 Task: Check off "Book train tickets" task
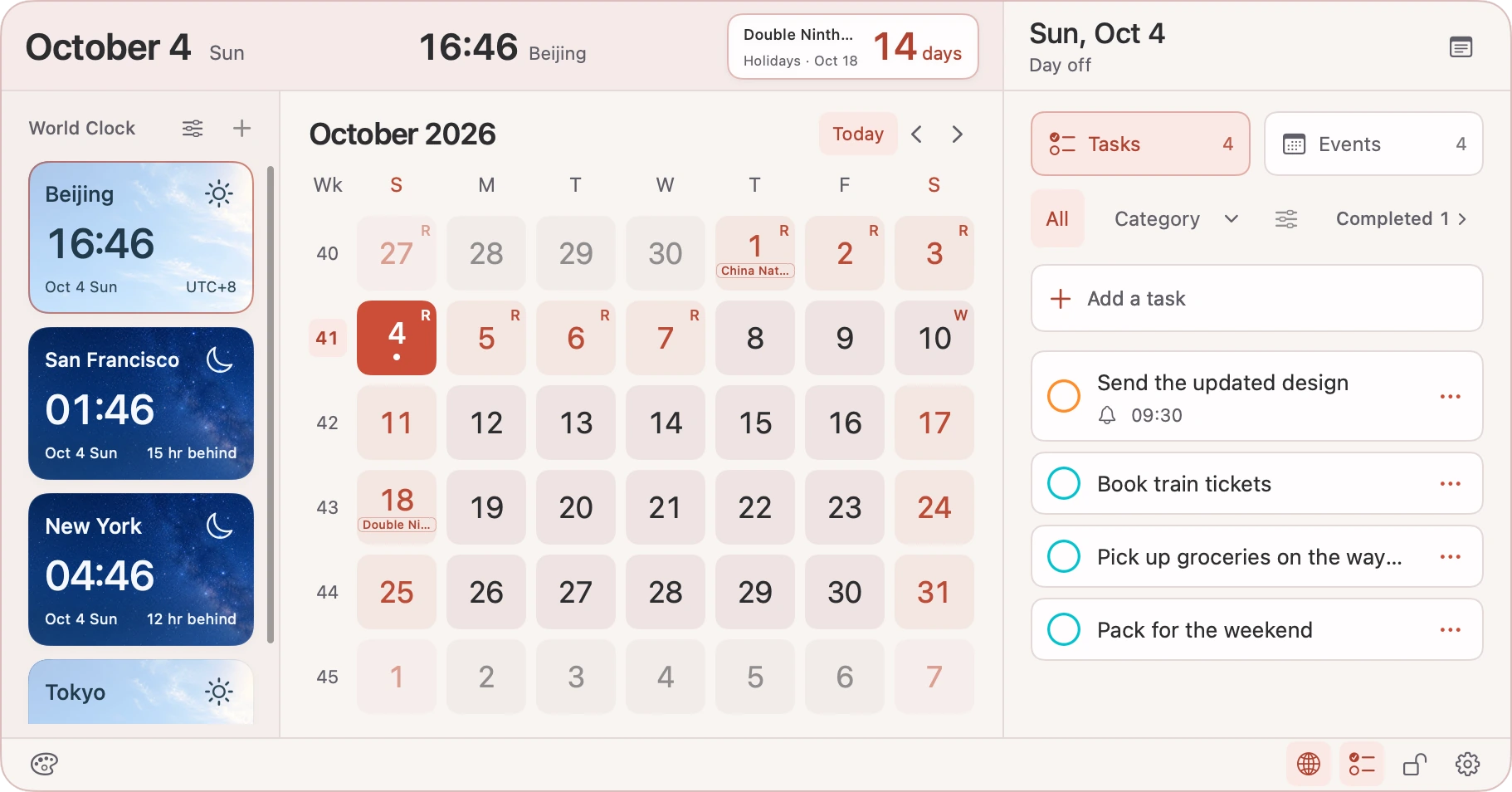(x=1064, y=483)
